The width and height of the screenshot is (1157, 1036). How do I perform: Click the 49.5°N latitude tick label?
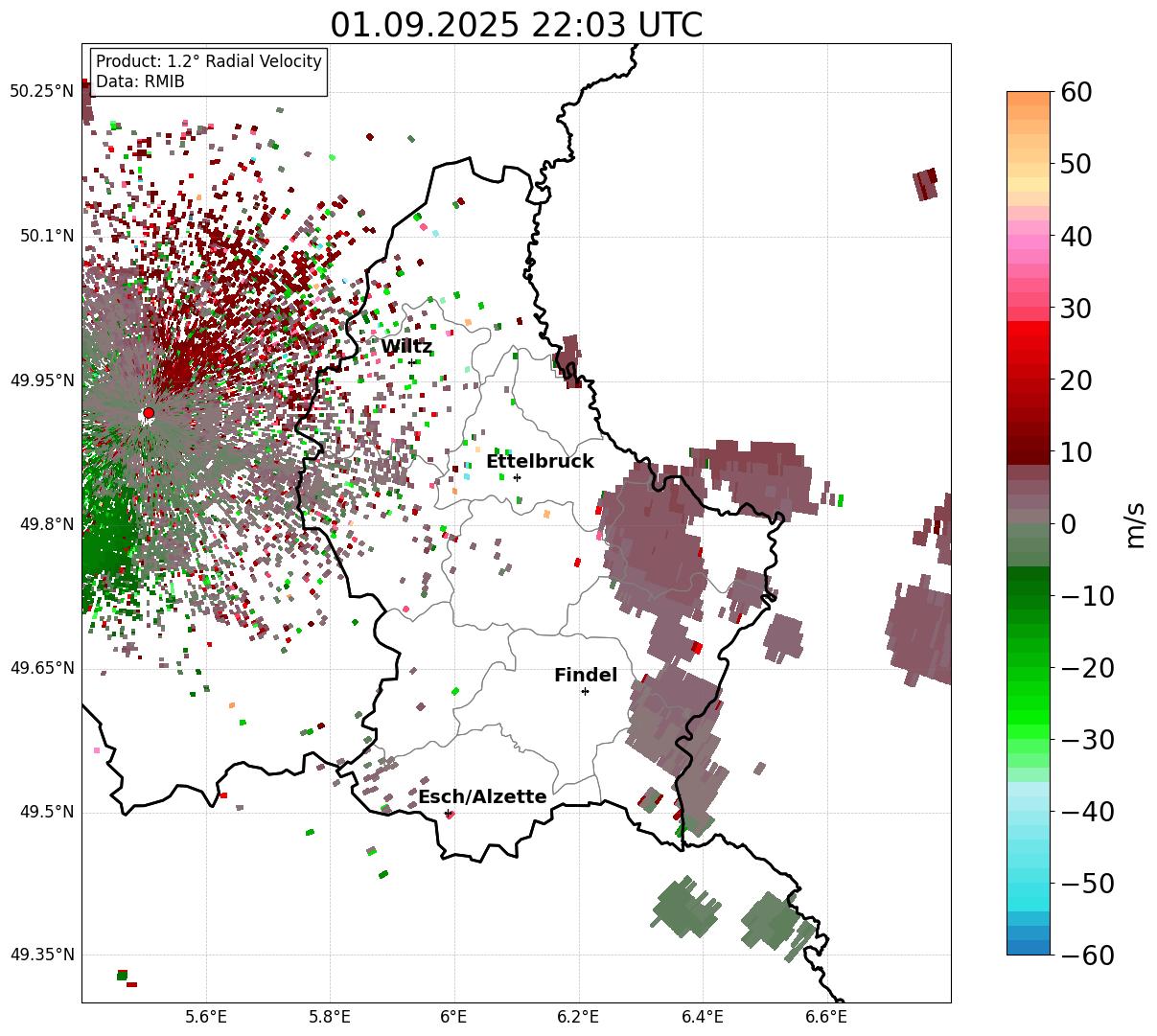46,812
